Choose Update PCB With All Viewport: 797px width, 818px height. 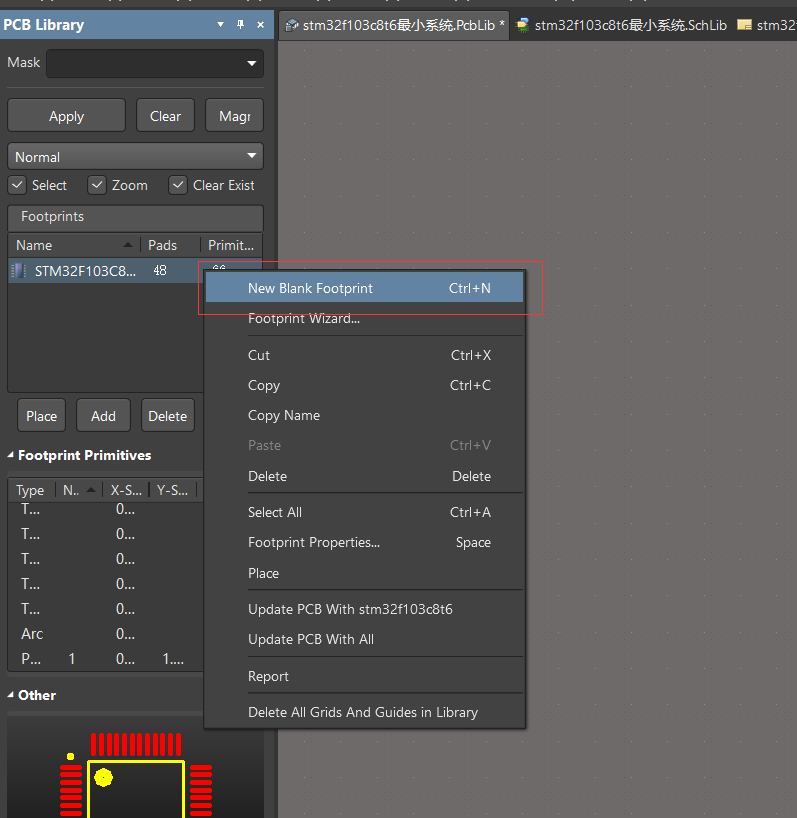(364, 639)
